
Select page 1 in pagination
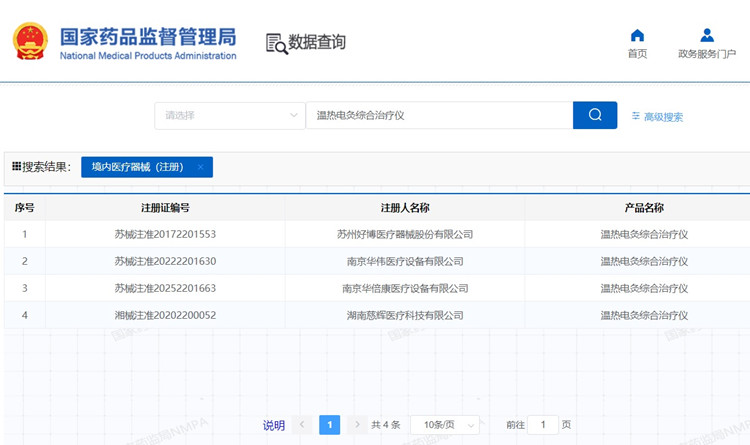point(329,425)
